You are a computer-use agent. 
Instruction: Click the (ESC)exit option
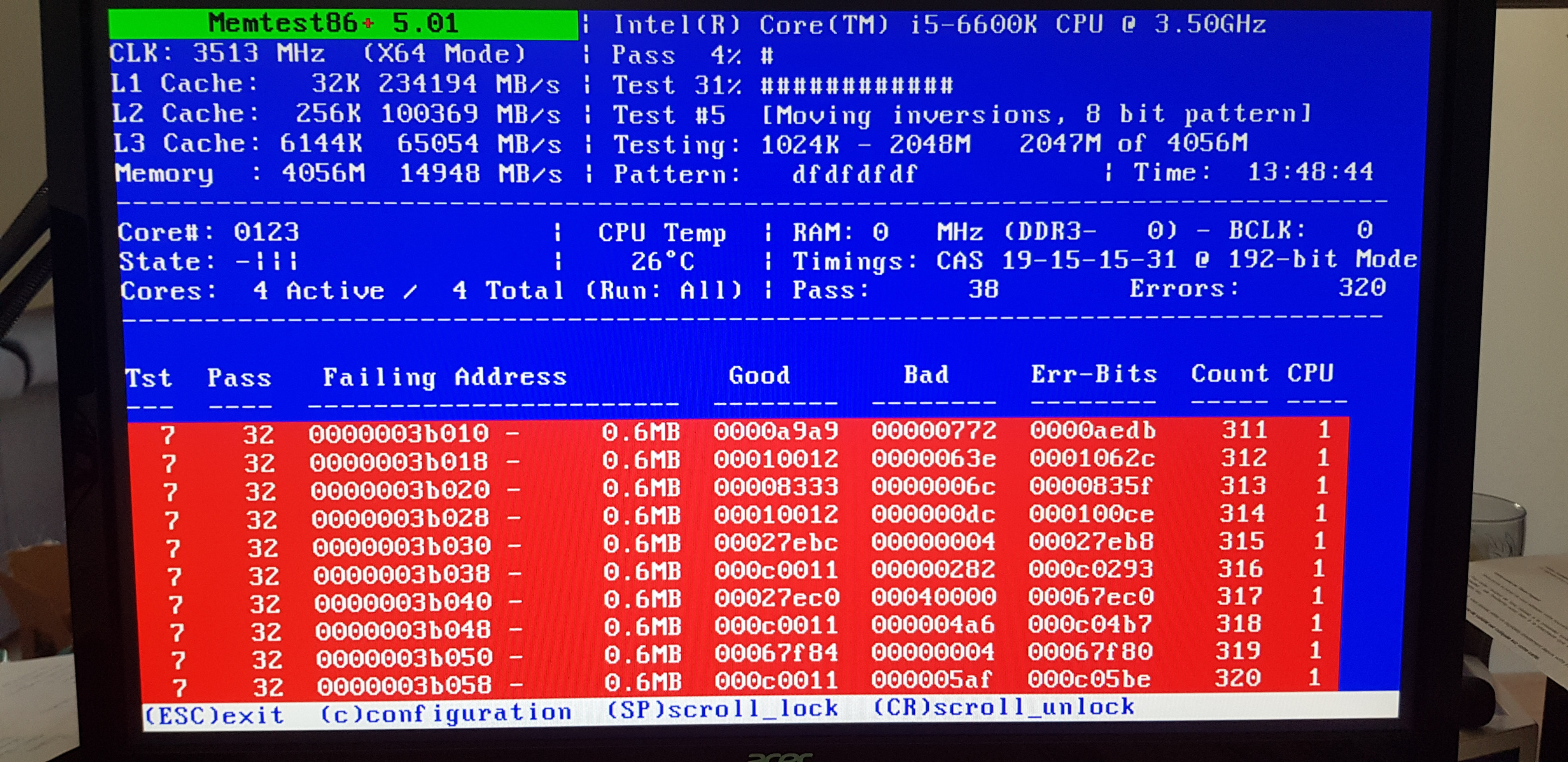214,715
